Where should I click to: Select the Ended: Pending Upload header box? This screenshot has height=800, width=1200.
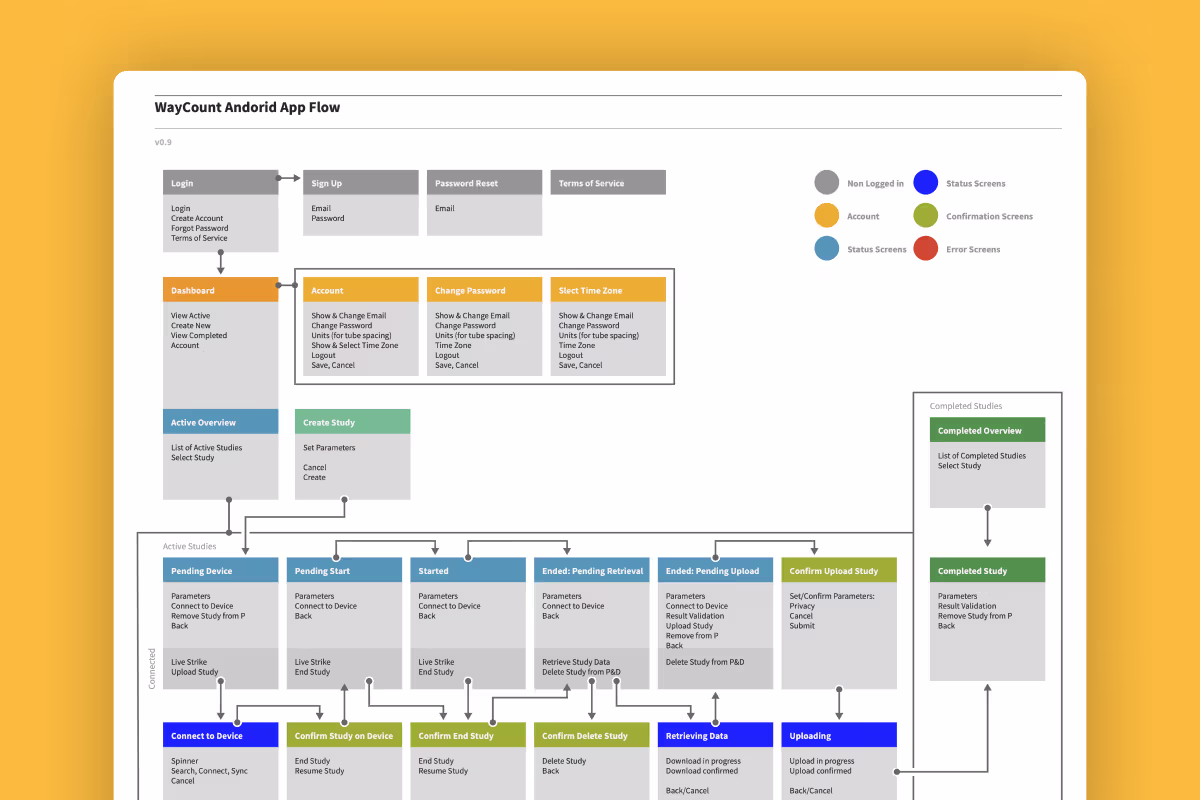click(x=716, y=570)
